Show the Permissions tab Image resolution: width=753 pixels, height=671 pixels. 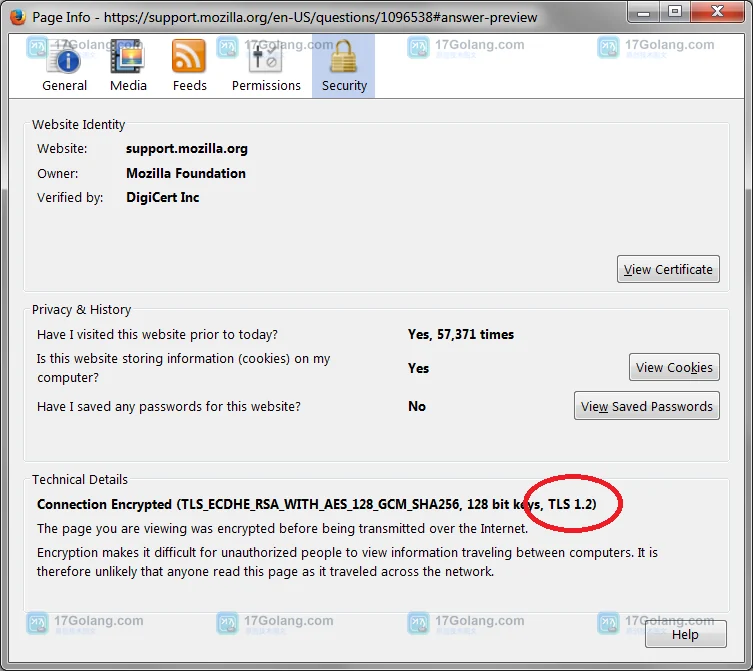tap(266, 66)
